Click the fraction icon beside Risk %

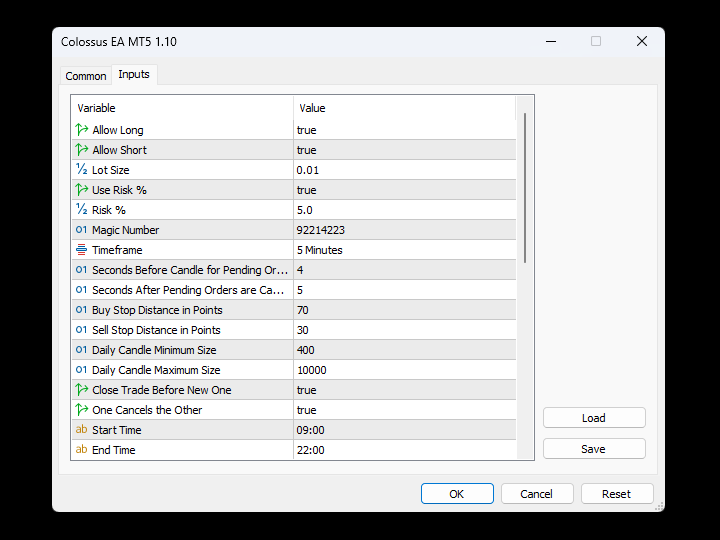(82, 209)
